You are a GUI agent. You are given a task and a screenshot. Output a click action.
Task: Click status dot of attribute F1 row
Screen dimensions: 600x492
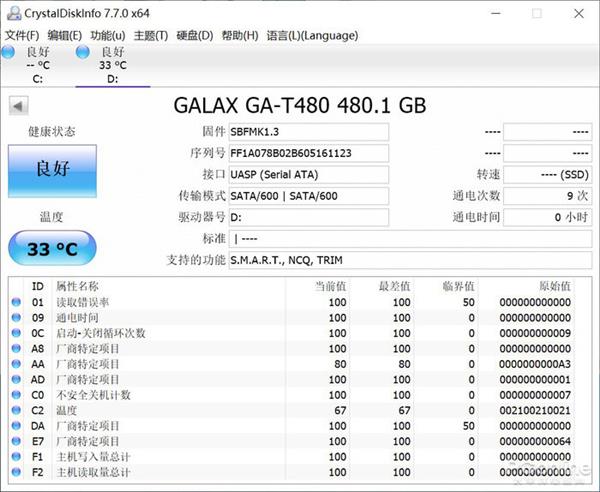[x=16, y=457]
